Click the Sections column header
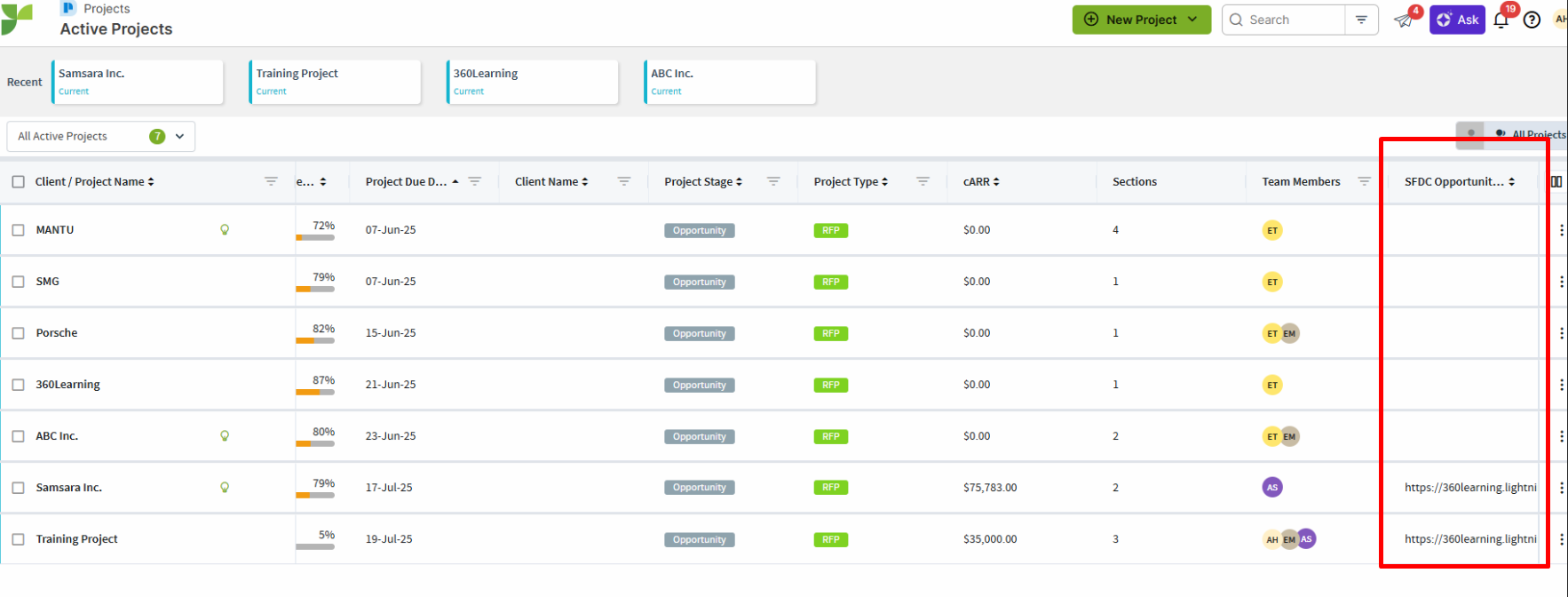 click(1135, 181)
